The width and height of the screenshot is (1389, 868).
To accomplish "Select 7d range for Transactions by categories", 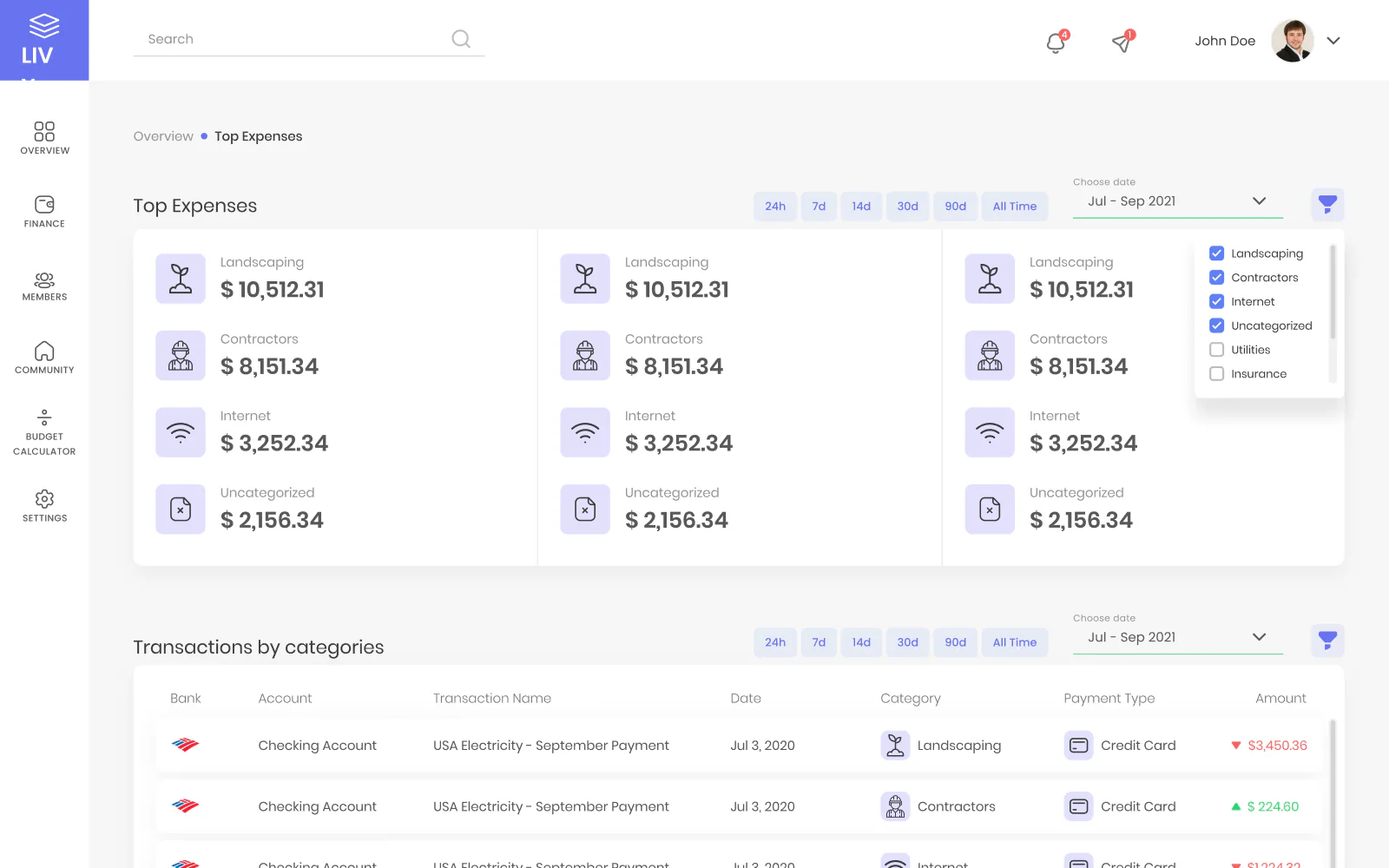I will click(819, 642).
